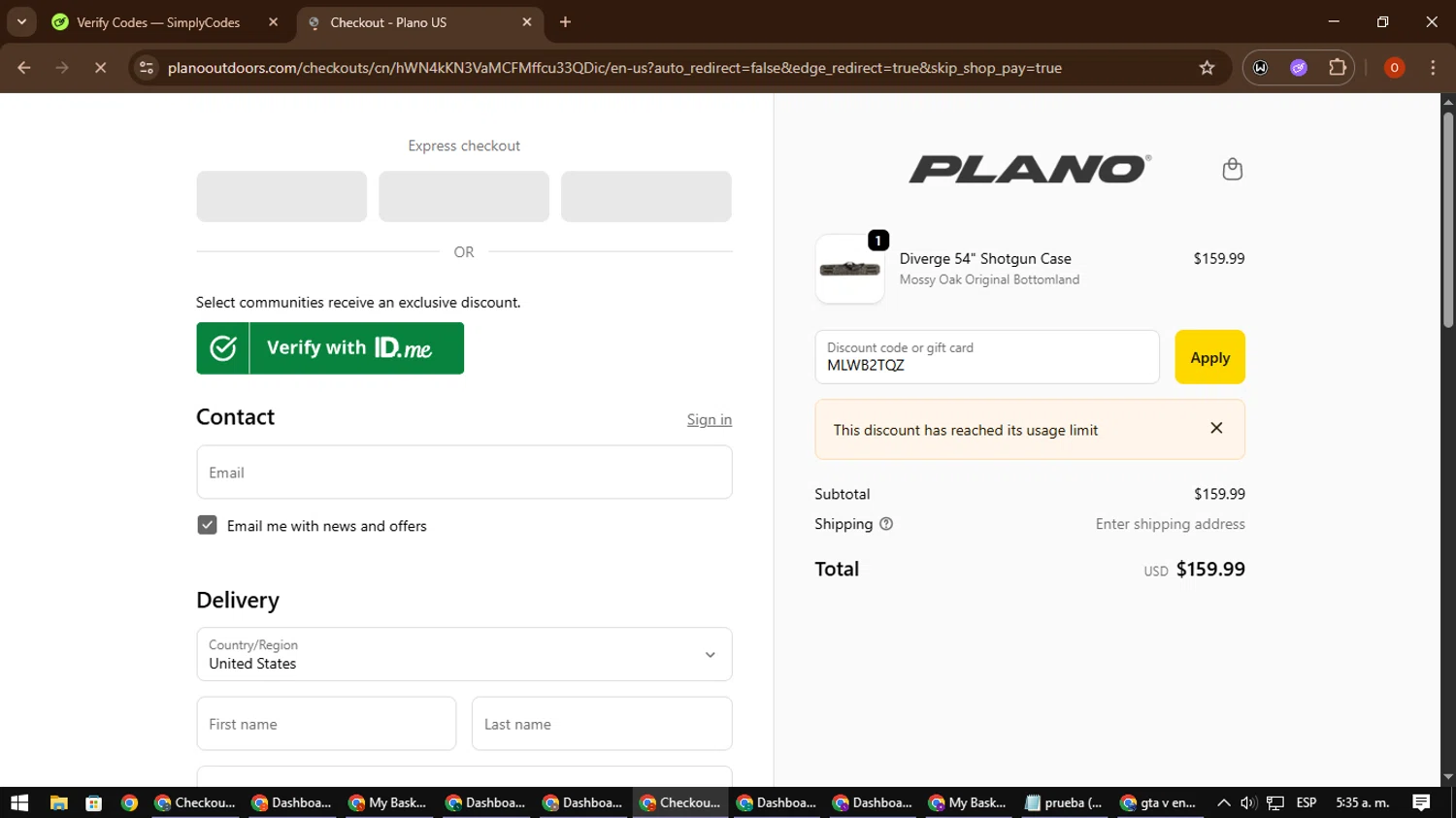Open the Windows Start menu
This screenshot has width=1456, height=818.
pyautogui.click(x=19, y=802)
